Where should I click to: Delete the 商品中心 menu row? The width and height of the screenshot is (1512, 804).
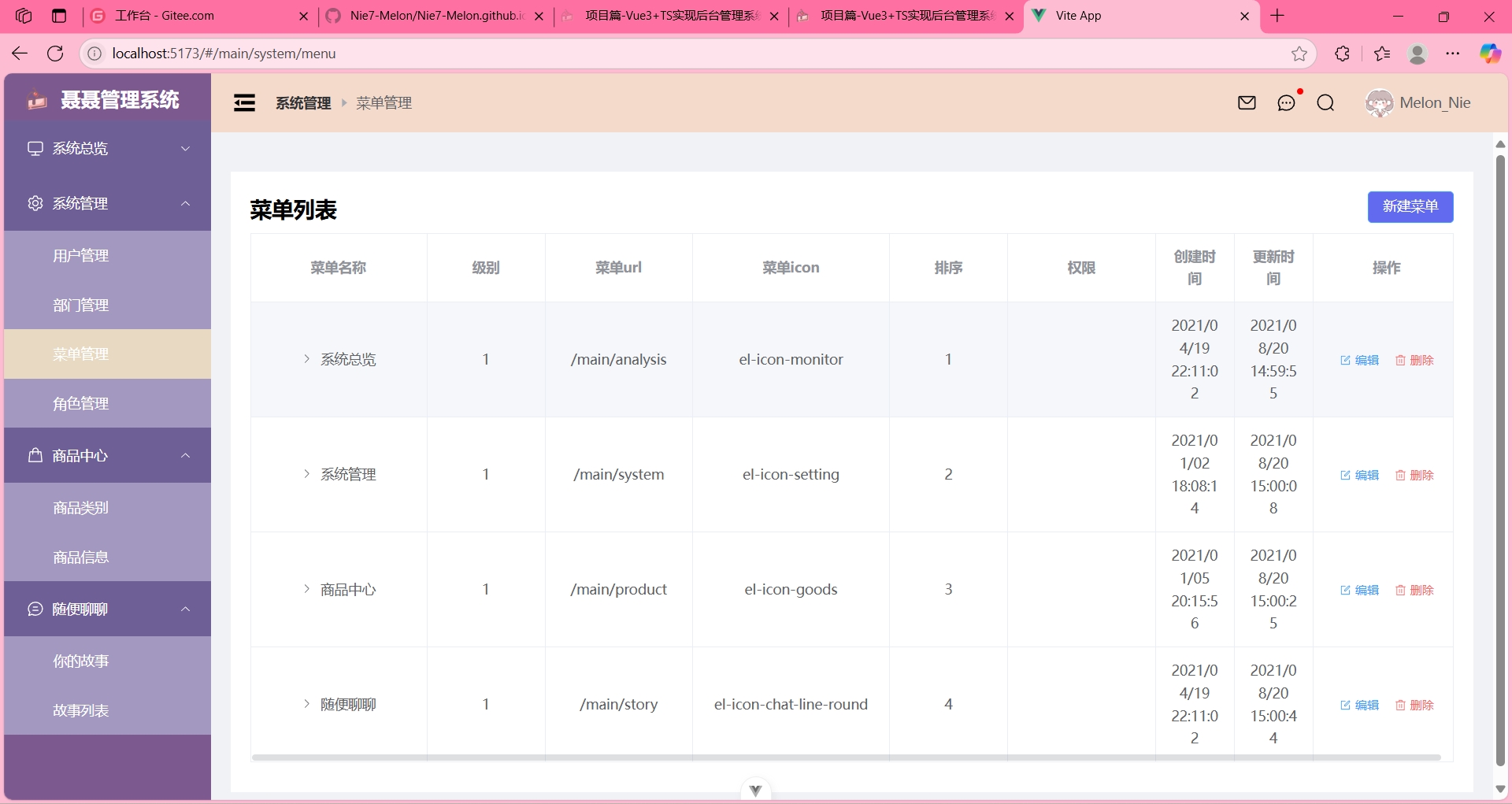pos(1414,590)
